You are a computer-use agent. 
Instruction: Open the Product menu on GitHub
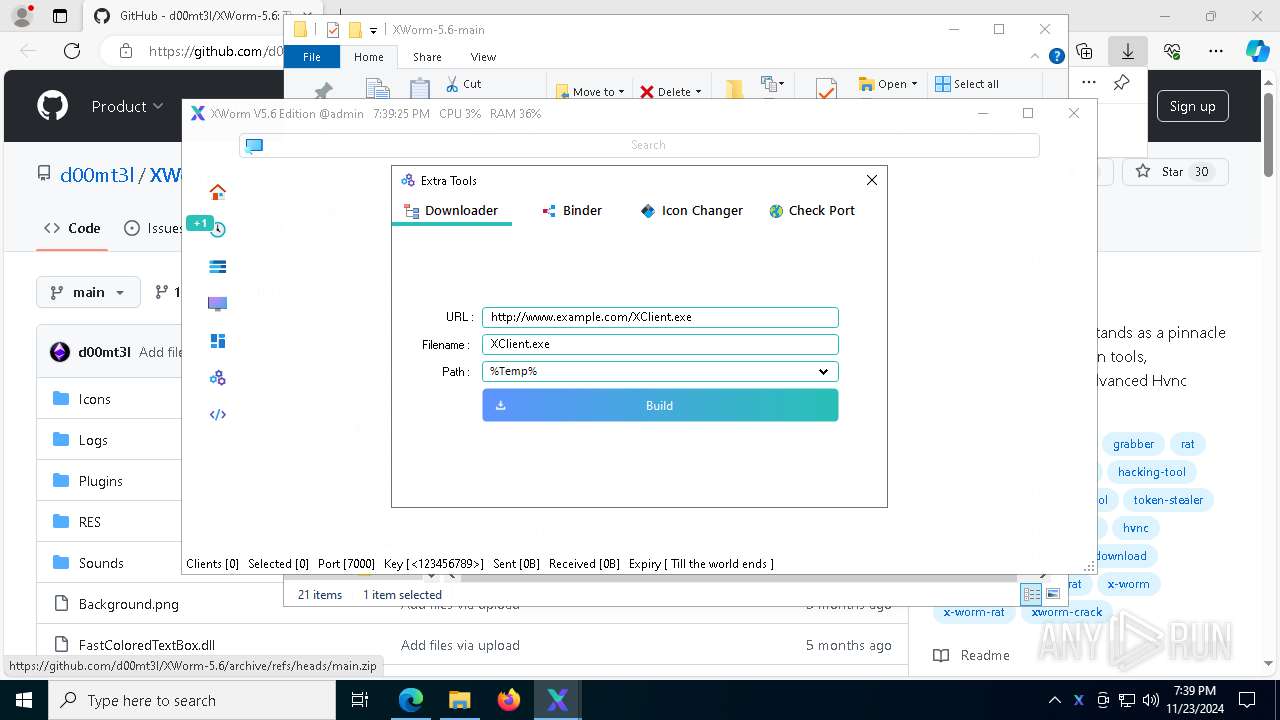127,106
